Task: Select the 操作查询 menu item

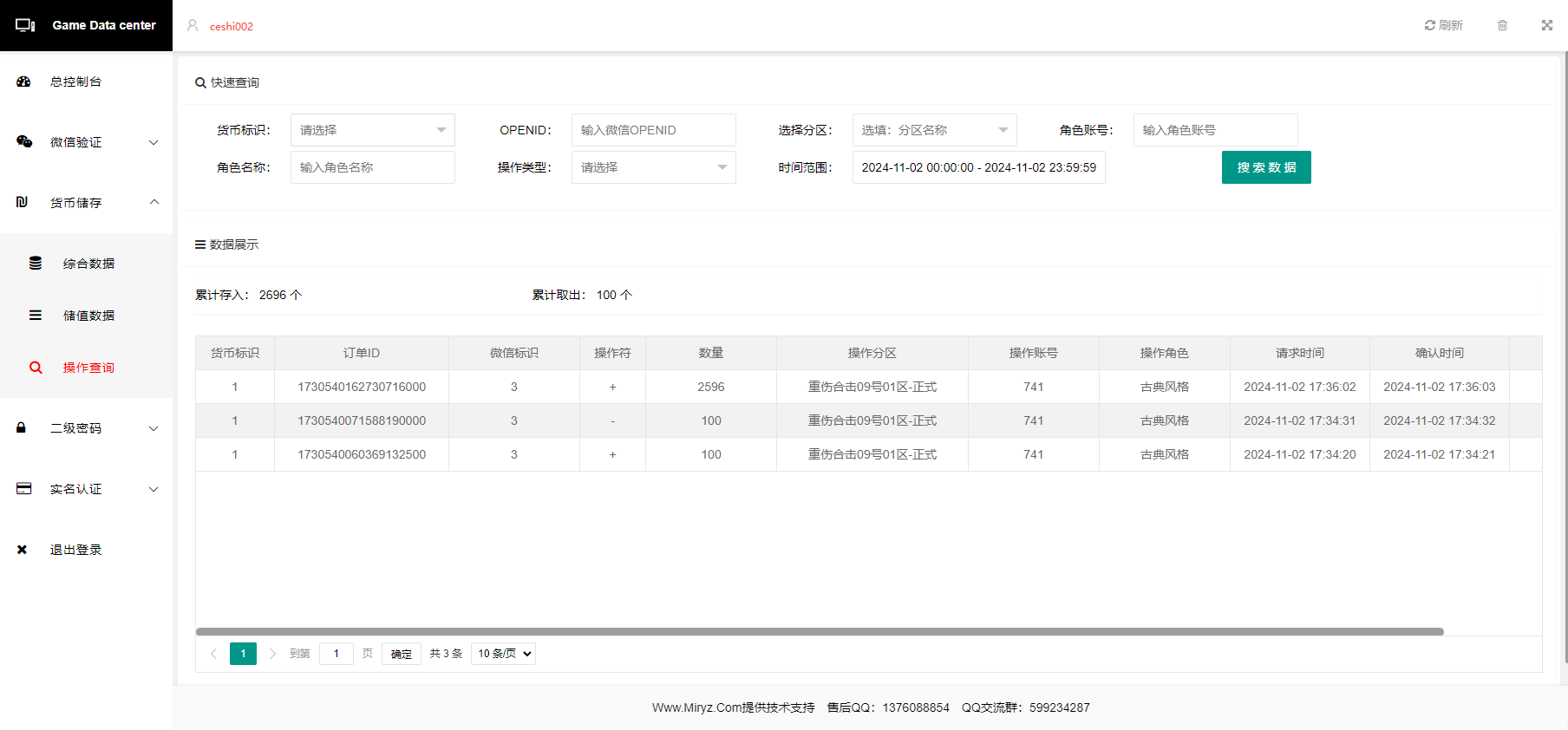Action: tap(88, 368)
